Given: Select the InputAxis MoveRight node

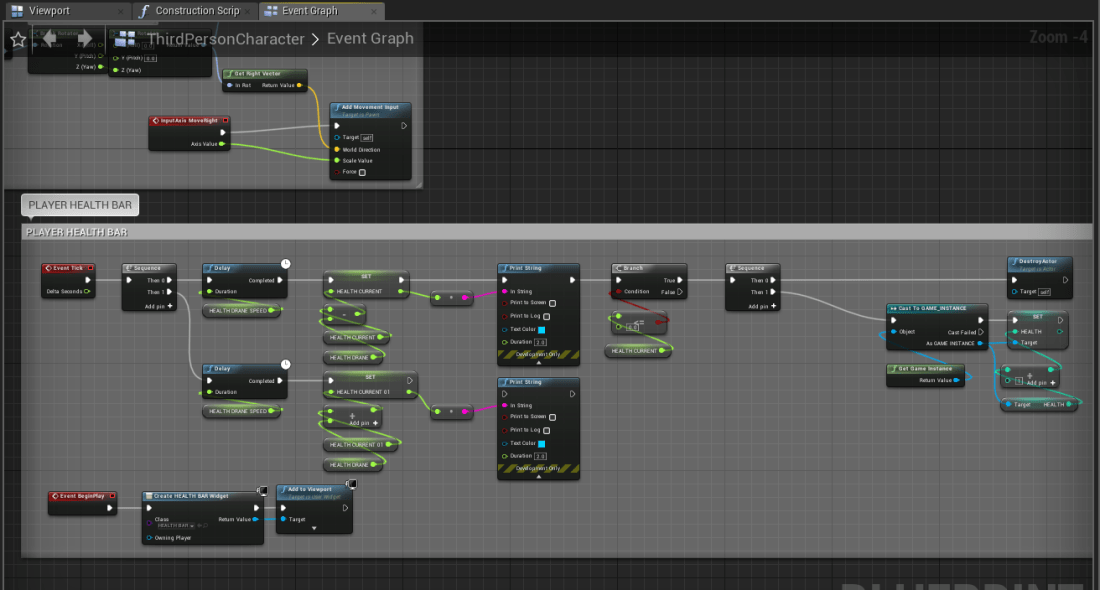Looking at the screenshot, I should coord(189,120).
